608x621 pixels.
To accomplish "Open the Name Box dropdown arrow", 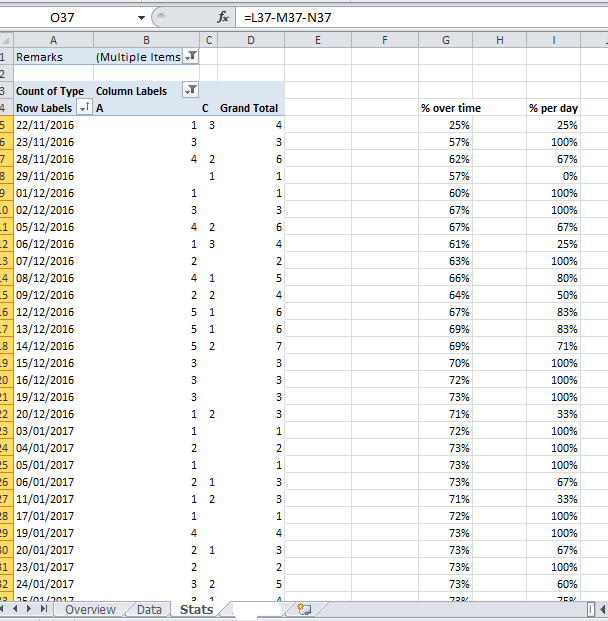I will point(141,17).
